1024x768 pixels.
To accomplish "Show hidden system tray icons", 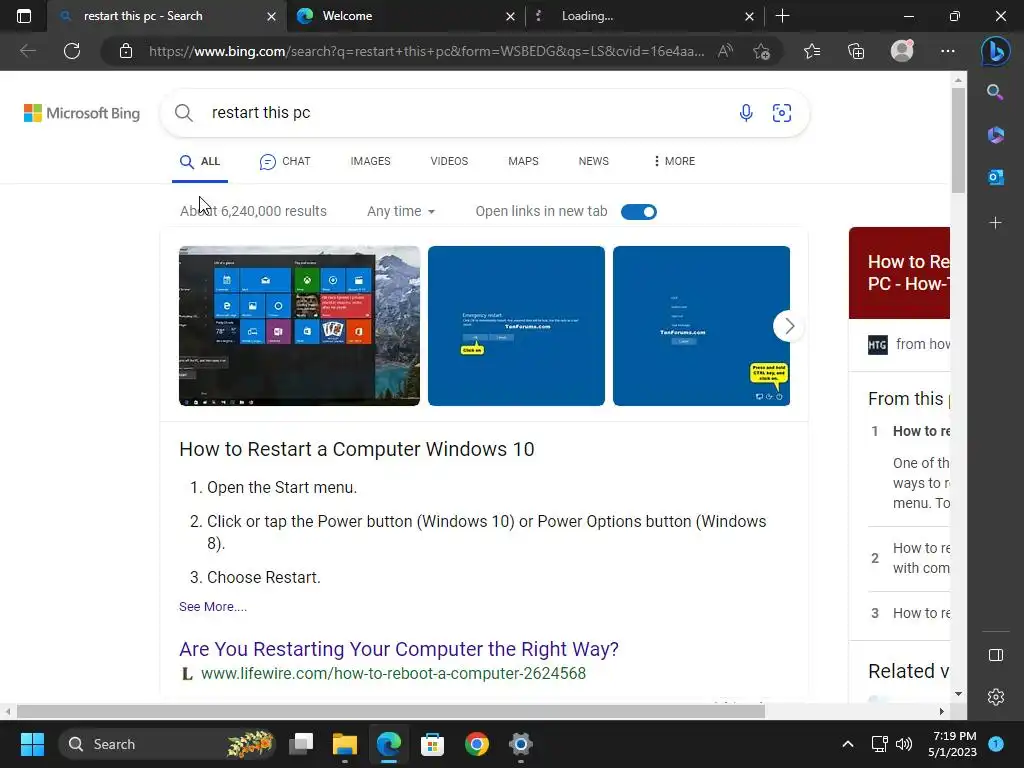I will coord(848,744).
